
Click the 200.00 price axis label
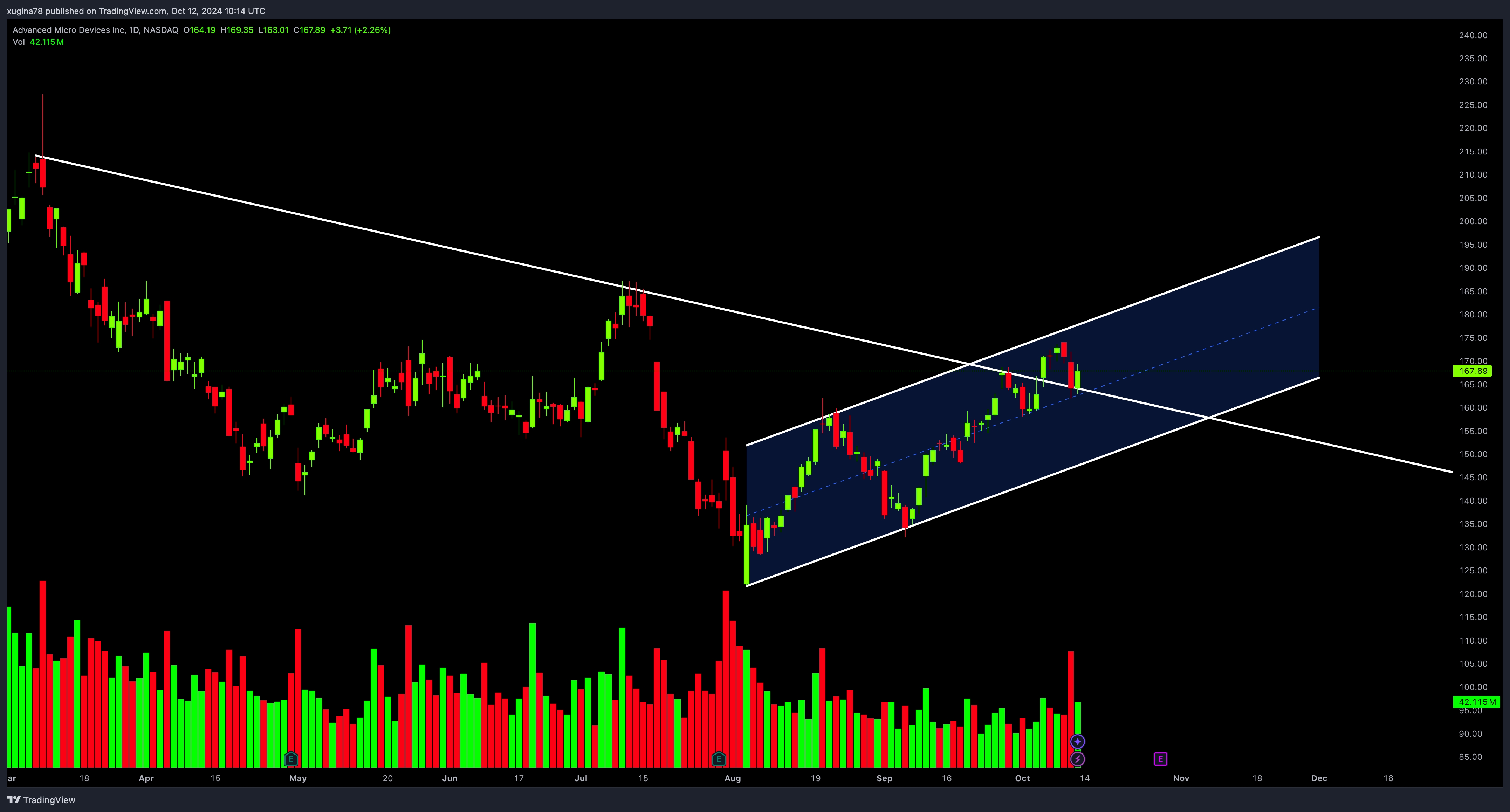coord(1473,221)
